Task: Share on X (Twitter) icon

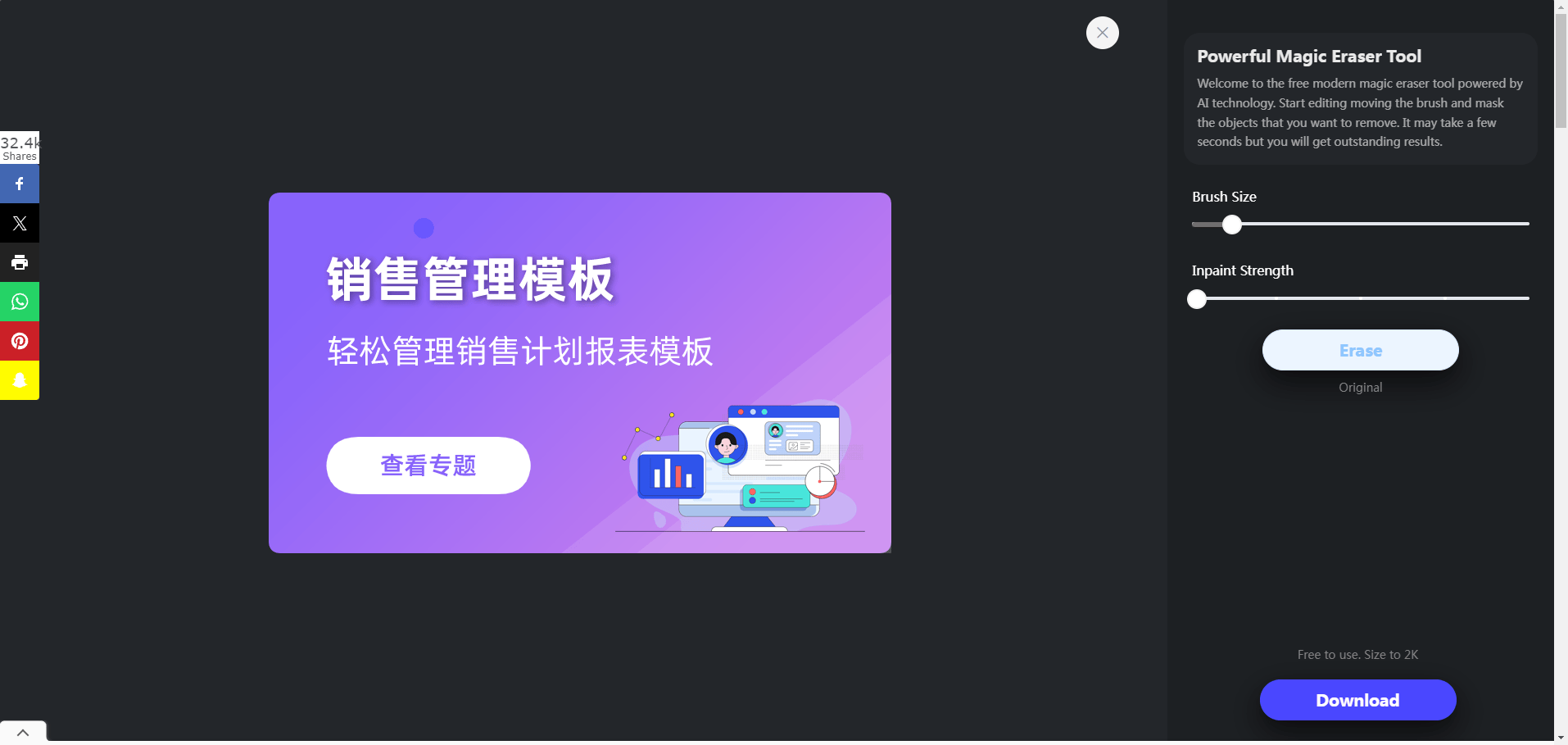Action: pyautogui.click(x=20, y=223)
